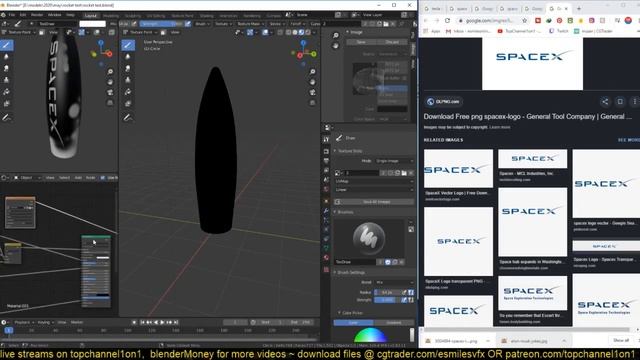
Task: Select Fill tool in main viewport
Action: click(128, 92)
